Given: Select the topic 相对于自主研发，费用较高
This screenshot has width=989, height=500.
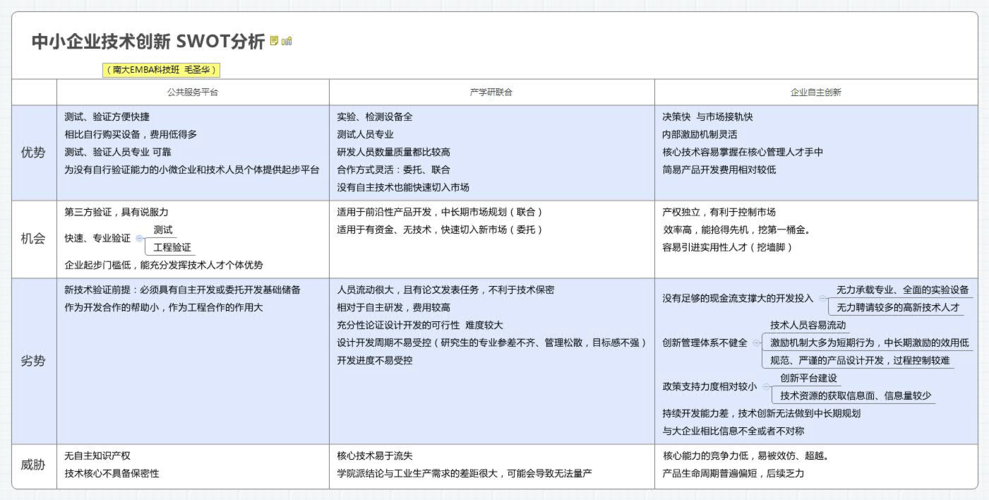Looking at the screenshot, I should tap(394, 308).
